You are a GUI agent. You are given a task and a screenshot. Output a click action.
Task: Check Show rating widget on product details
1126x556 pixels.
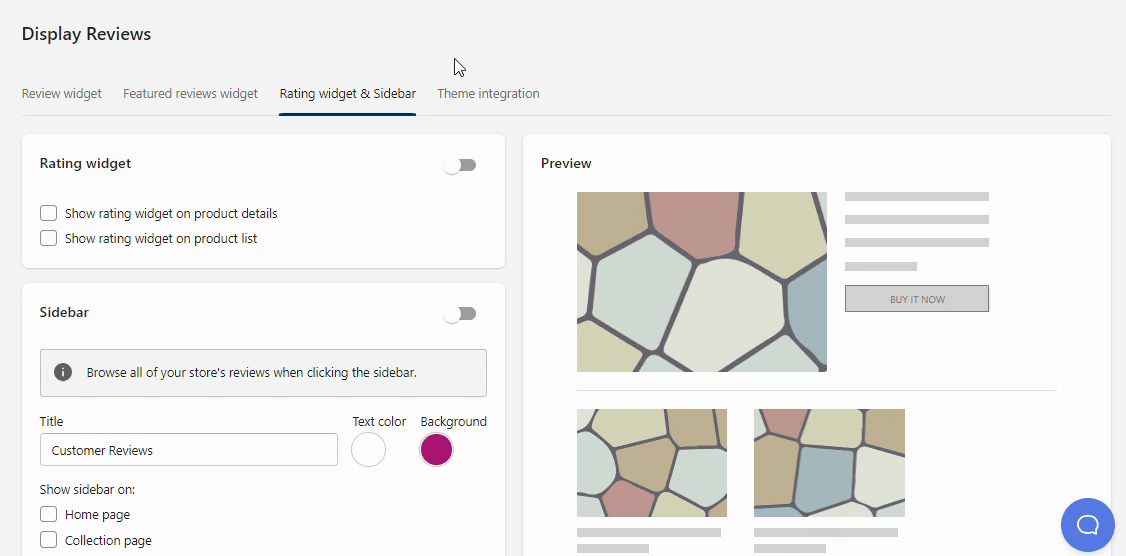coord(48,213)
